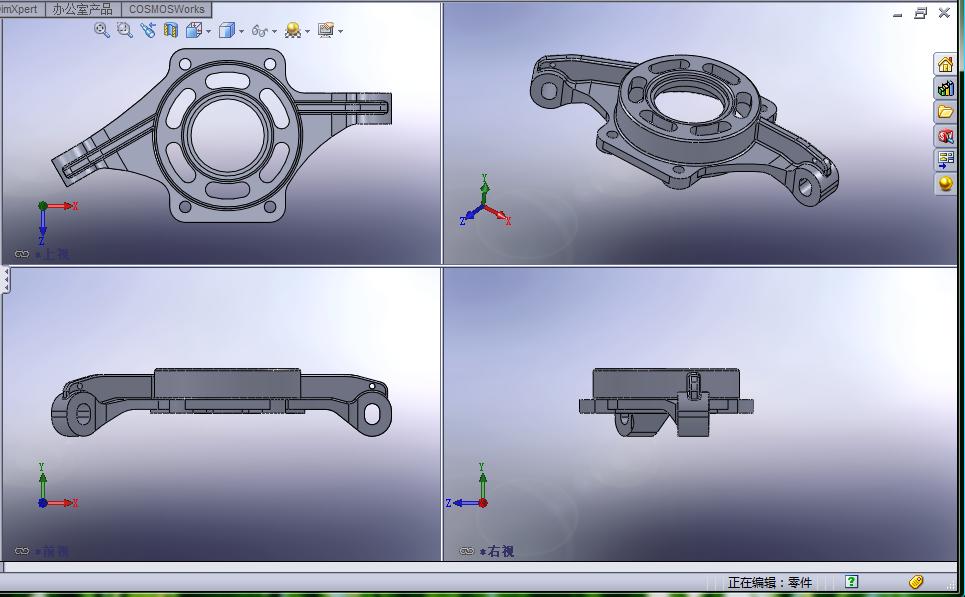Switch to the DimXpert tab

point(20,9)
